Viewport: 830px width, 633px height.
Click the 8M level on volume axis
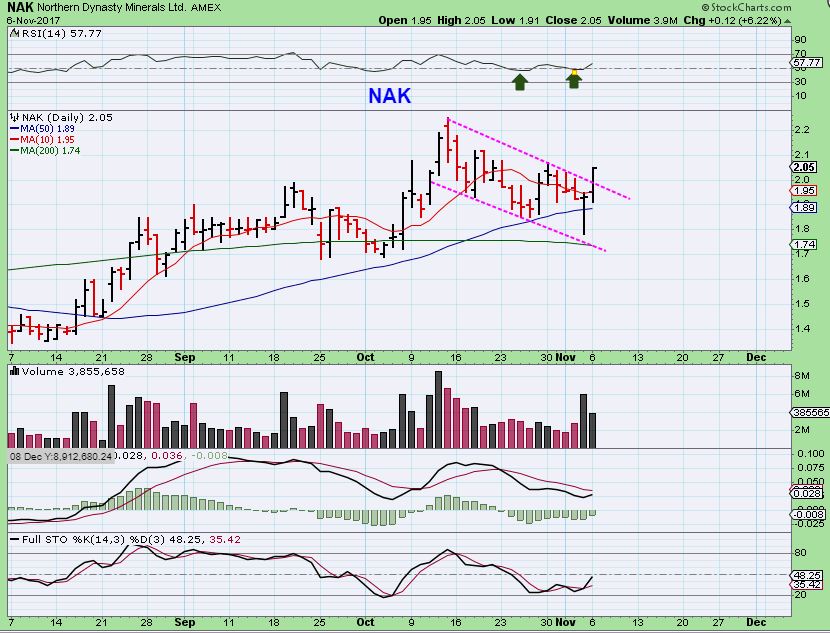coord(802,376)
